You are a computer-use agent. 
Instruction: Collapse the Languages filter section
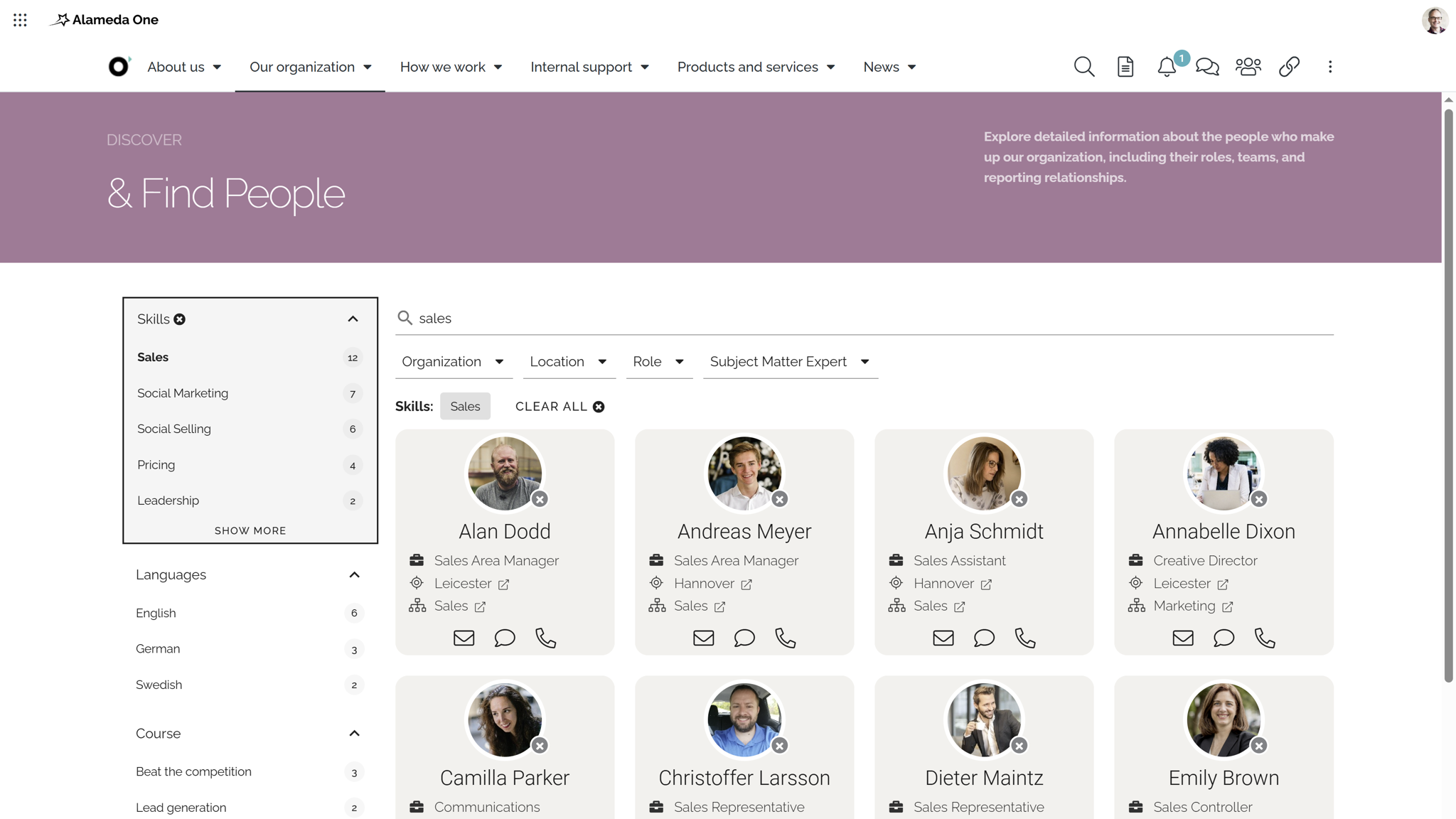click(354, 574)
